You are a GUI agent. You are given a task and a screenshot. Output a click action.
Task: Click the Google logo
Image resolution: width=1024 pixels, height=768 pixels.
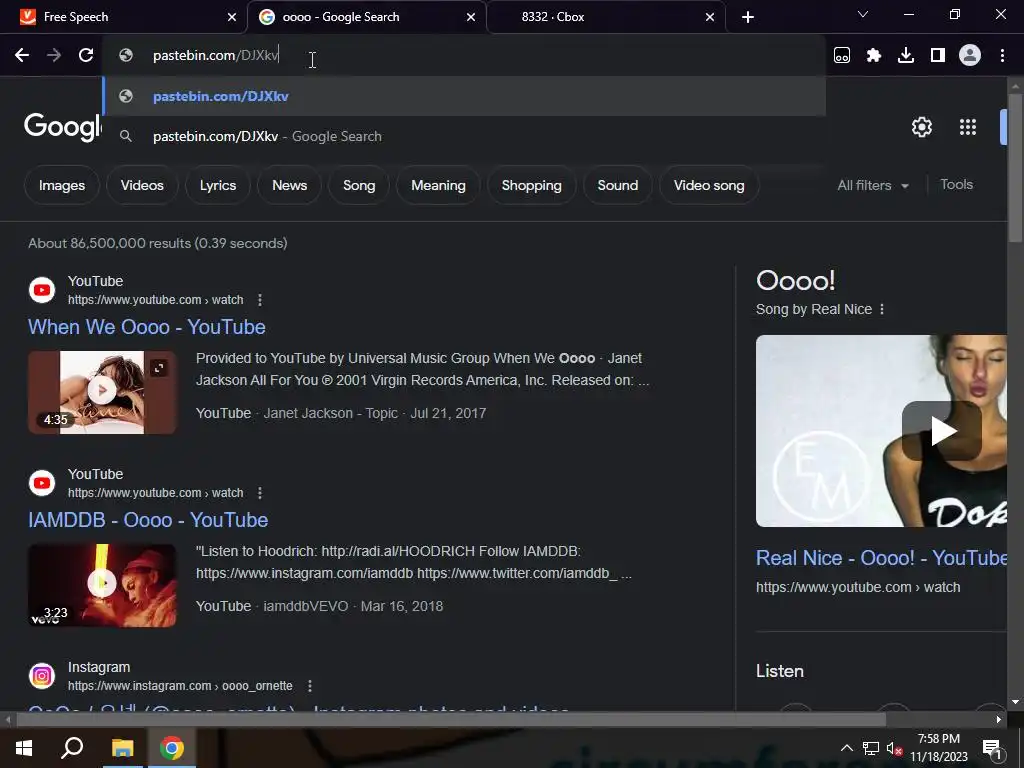tap(63, 126)
